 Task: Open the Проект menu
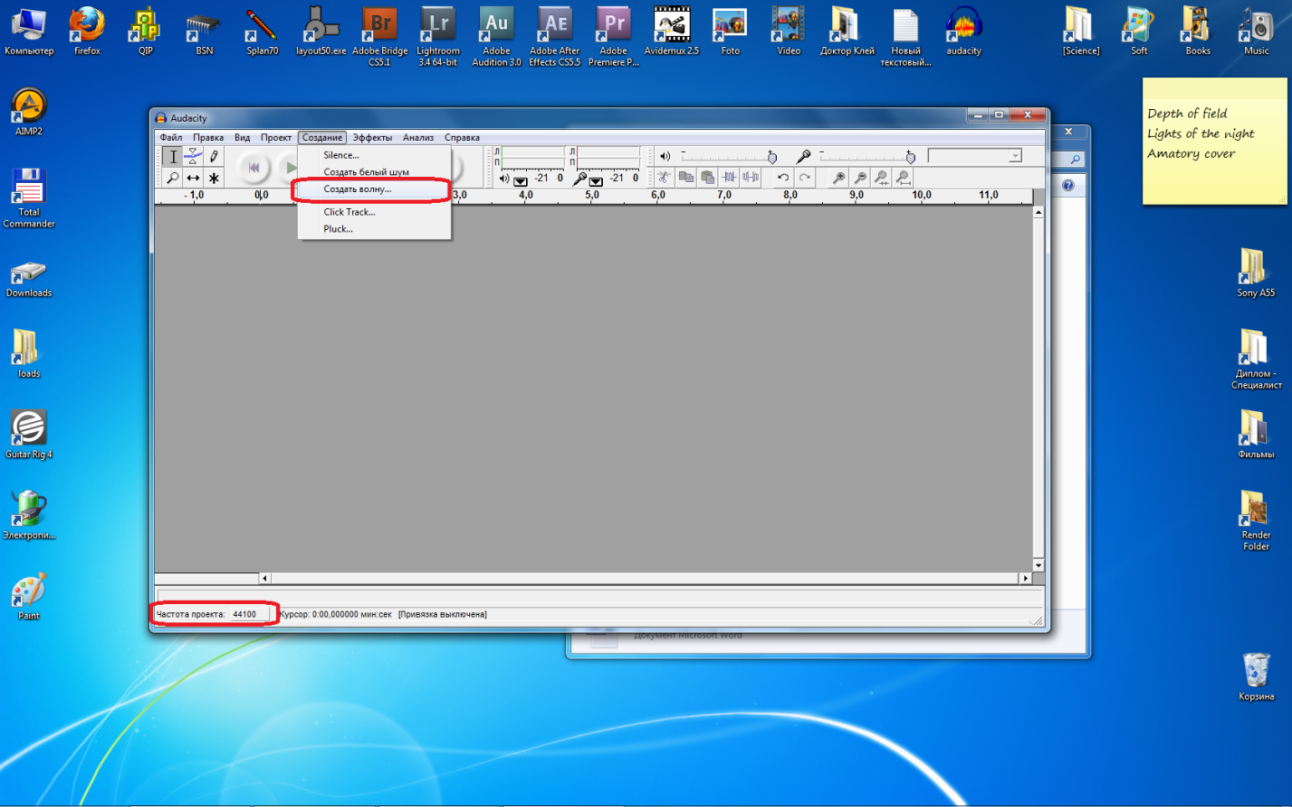click(276, 137)
